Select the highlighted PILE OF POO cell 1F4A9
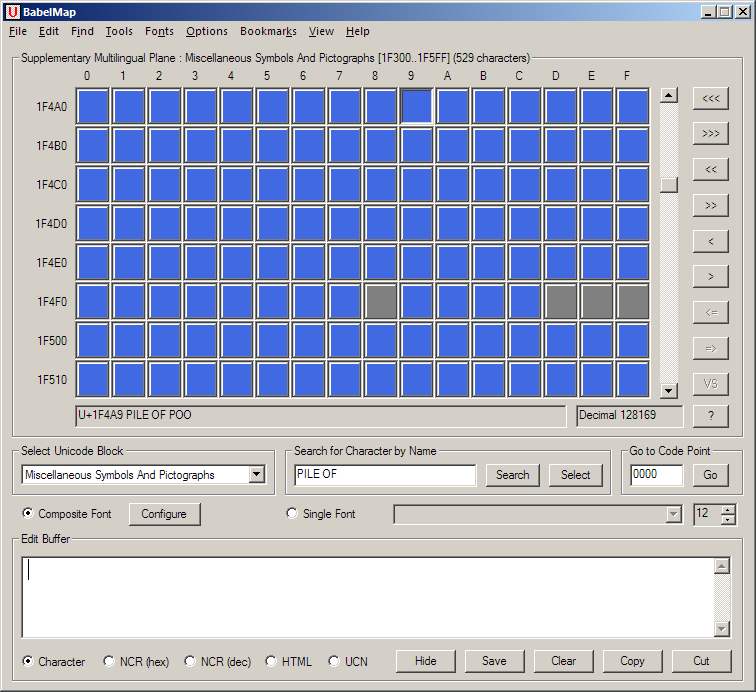The height and width of the screenshot is (692, 756). click(x=417, y=106)
